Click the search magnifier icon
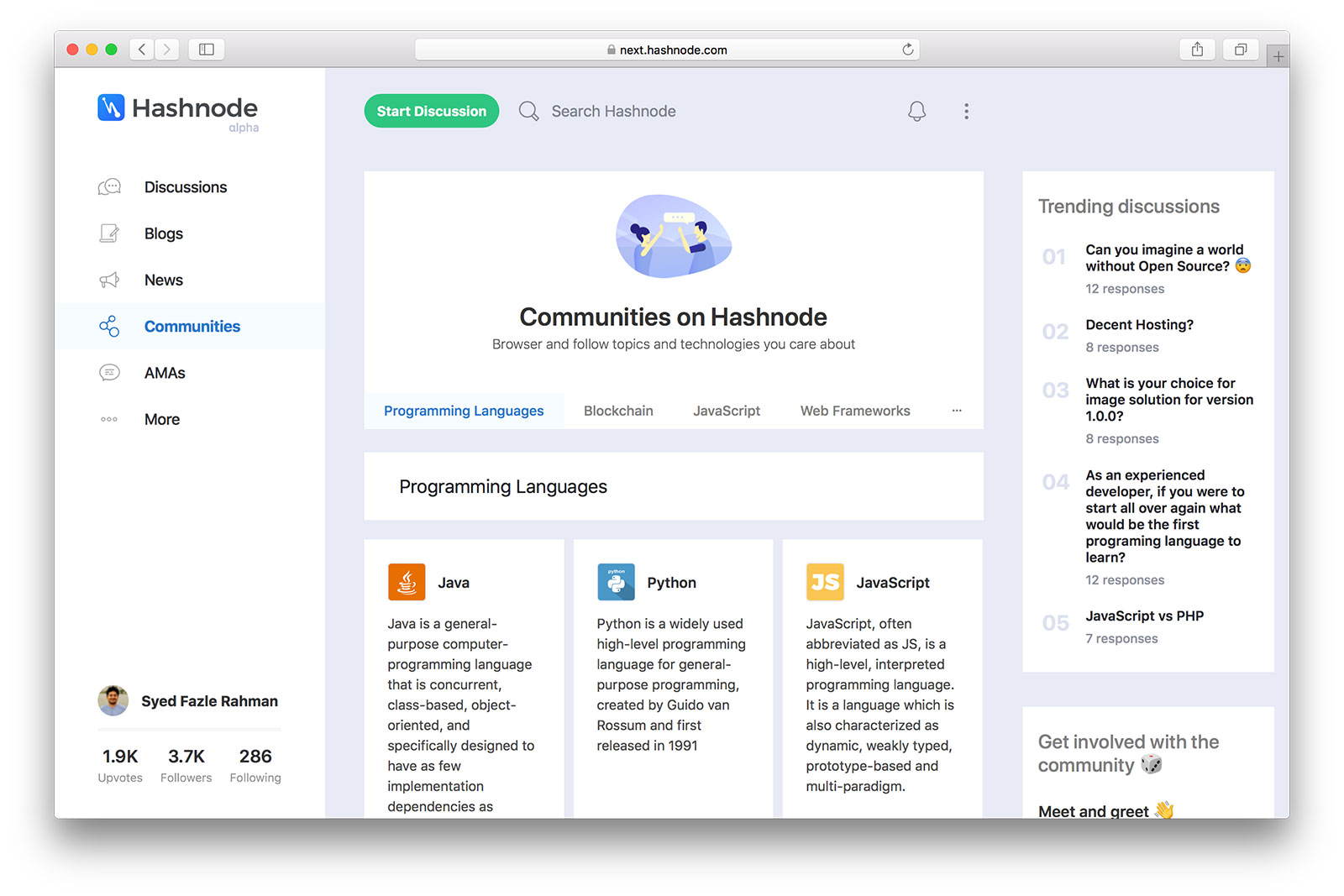The width and height of the screenshot is (1344, 896). click(528, 112)
